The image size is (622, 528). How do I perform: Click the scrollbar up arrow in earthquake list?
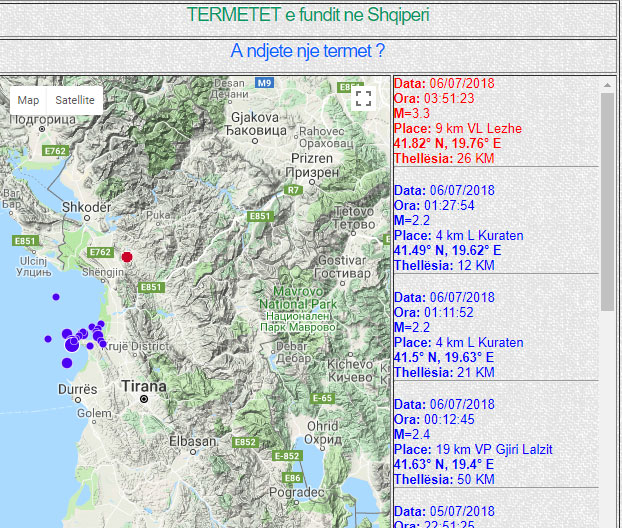607,85
